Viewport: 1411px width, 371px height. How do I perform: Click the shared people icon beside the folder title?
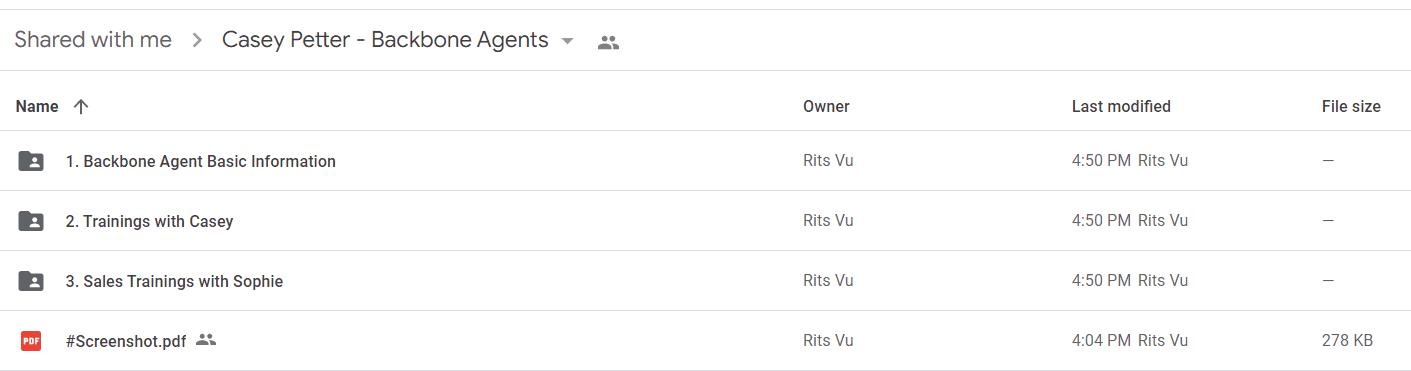coord(608,42)
